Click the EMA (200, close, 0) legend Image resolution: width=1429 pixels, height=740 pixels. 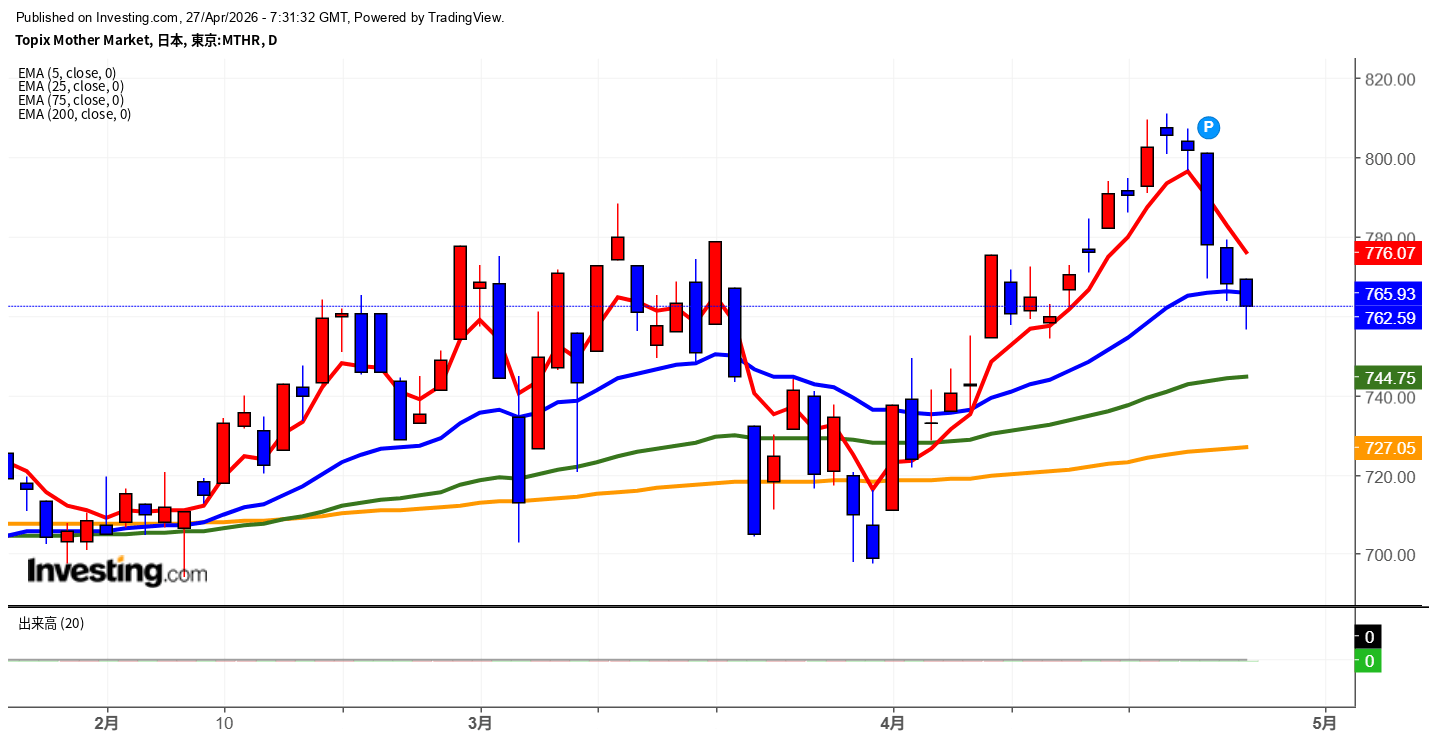[74, 114]
